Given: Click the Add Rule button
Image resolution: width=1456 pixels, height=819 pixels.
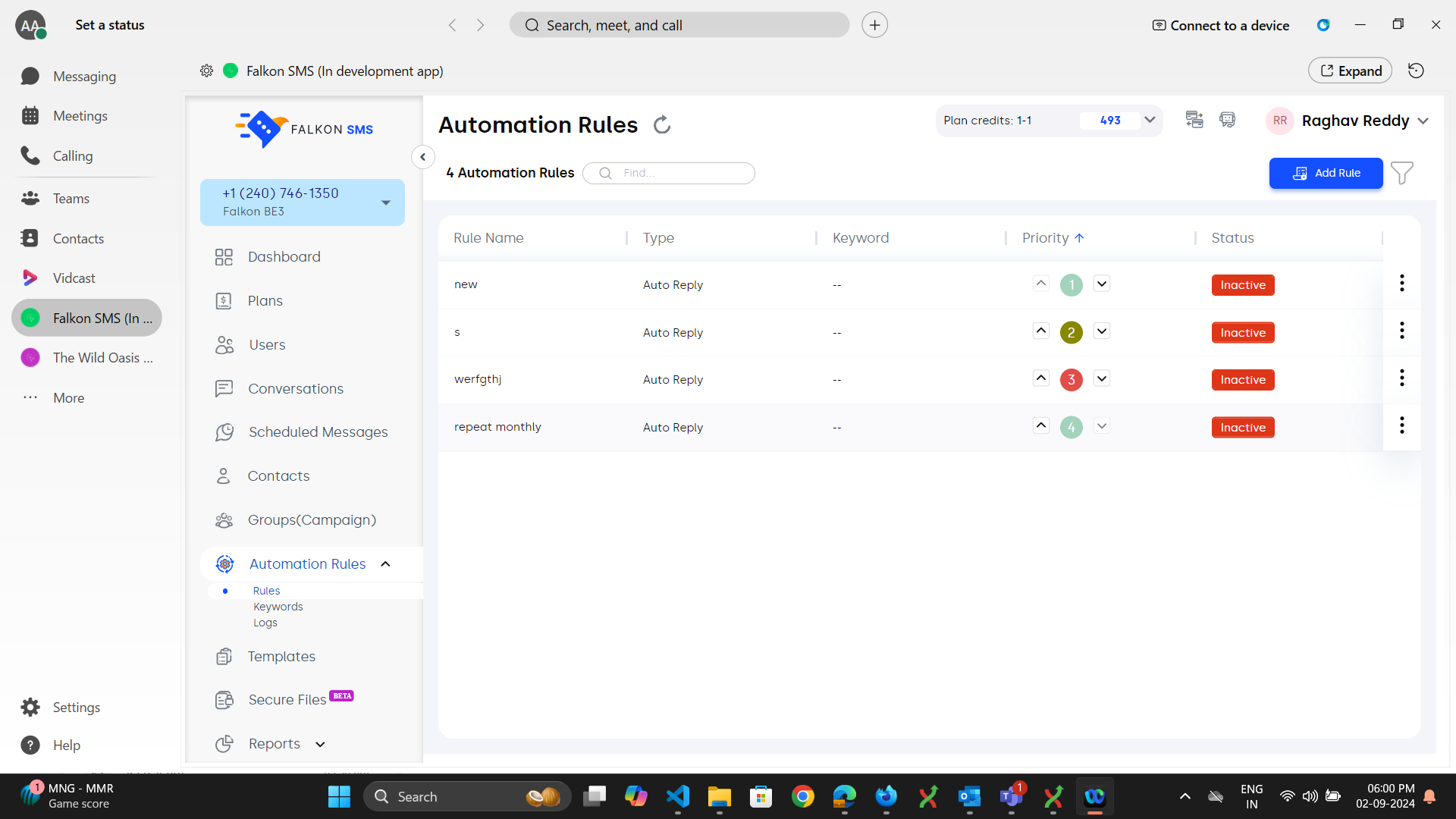Looking at the screenshot, I should click(1326, 173).
